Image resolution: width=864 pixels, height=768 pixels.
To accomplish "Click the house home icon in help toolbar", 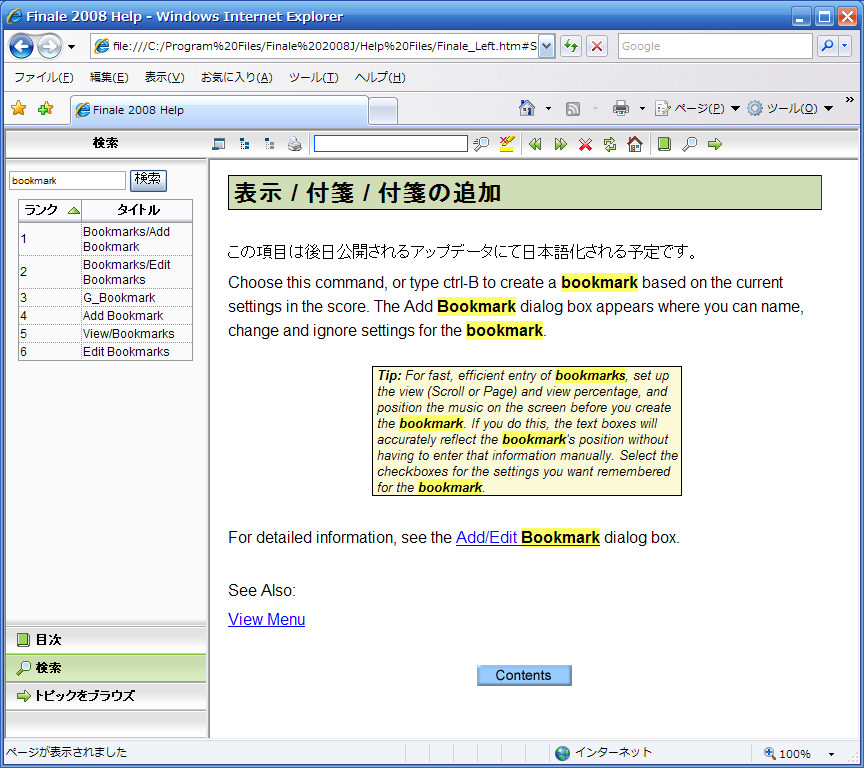I will pyautogui.click(x=634, y=144).
